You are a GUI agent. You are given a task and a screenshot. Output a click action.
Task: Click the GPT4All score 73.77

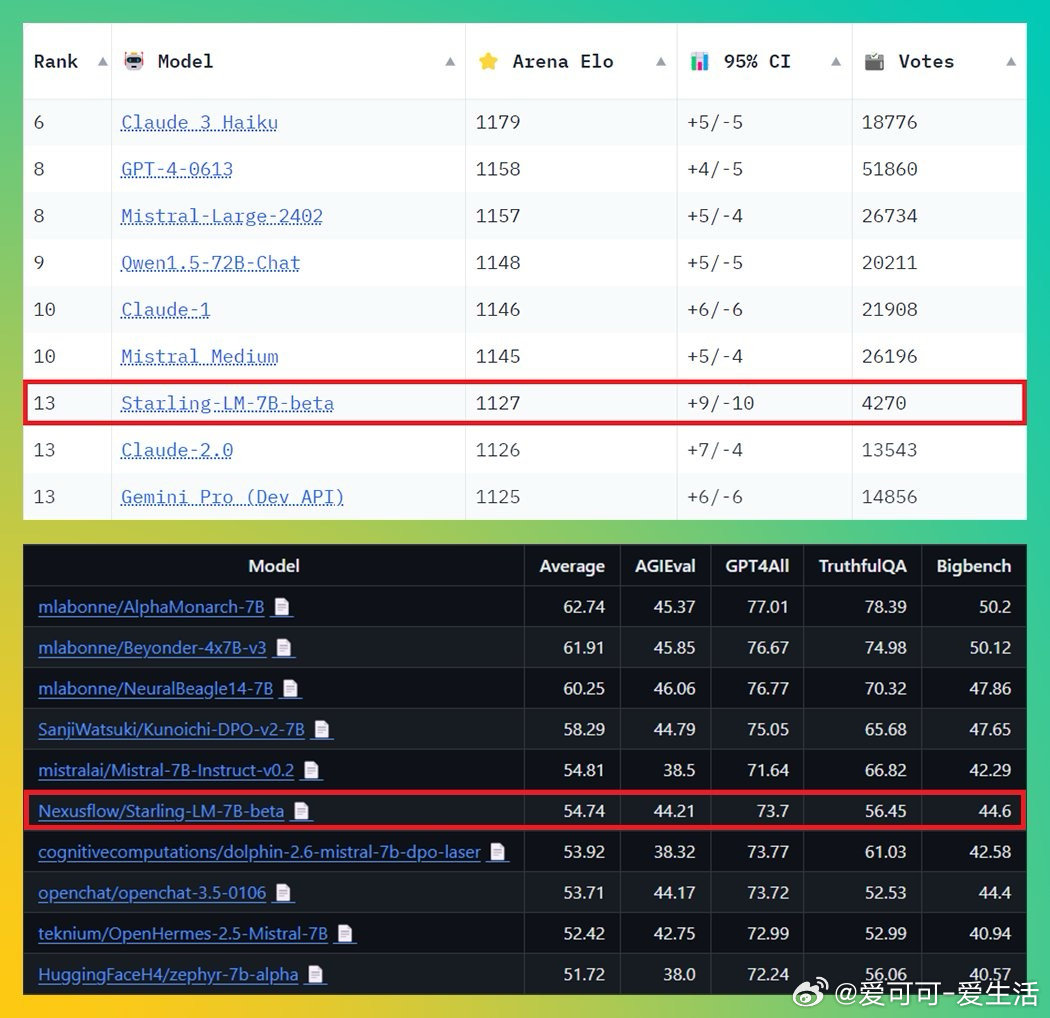pyautogui.click(x=768, y=852)
